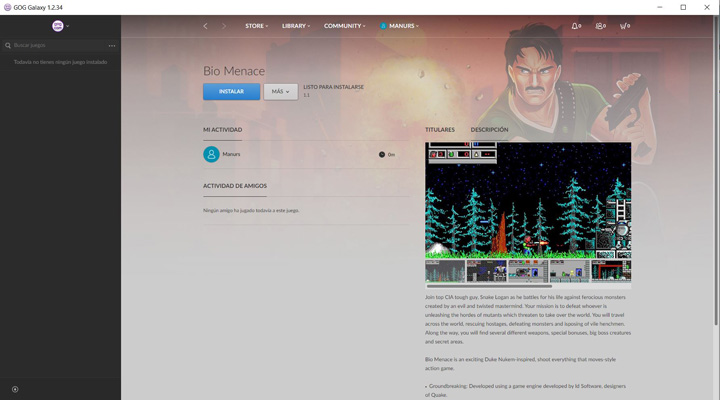Open the LIBRARY menu
The height and width of the screenshot is (400, 720).
pos(296,26)
